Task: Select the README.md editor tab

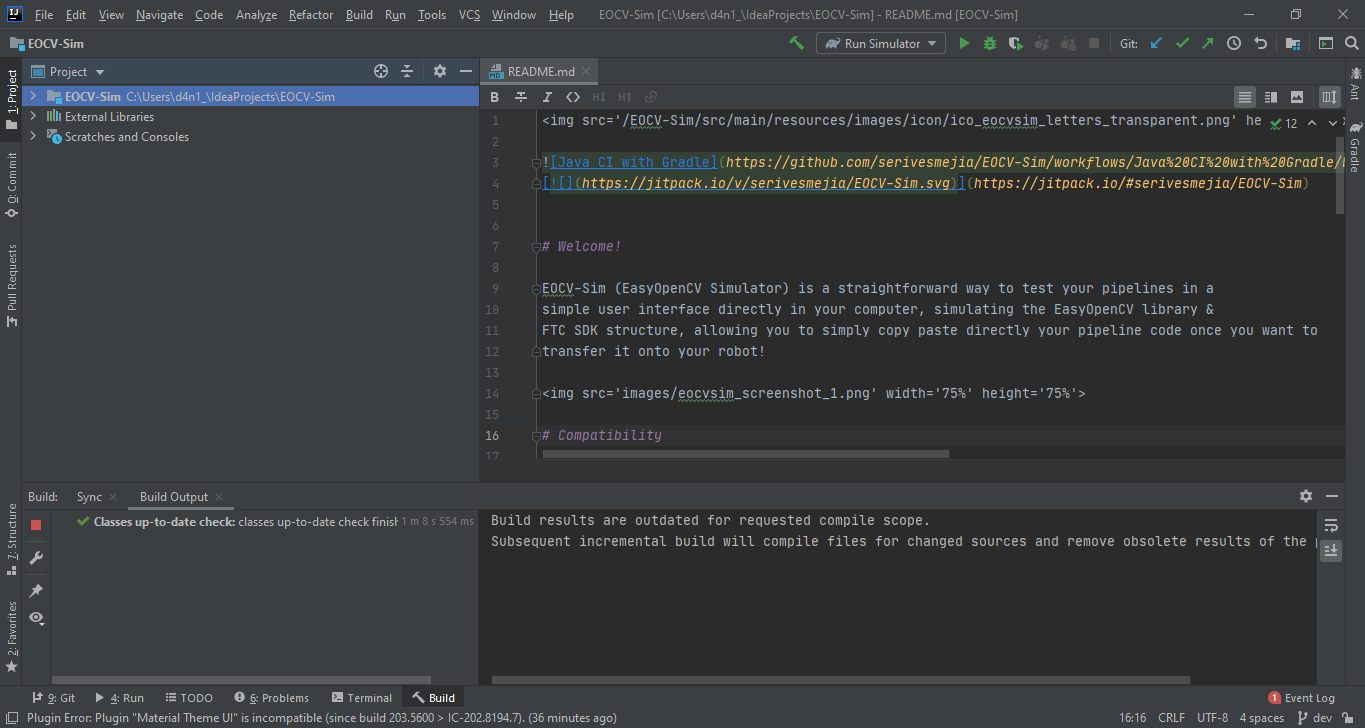Action: pyautogui.click(x=540, y=71)
